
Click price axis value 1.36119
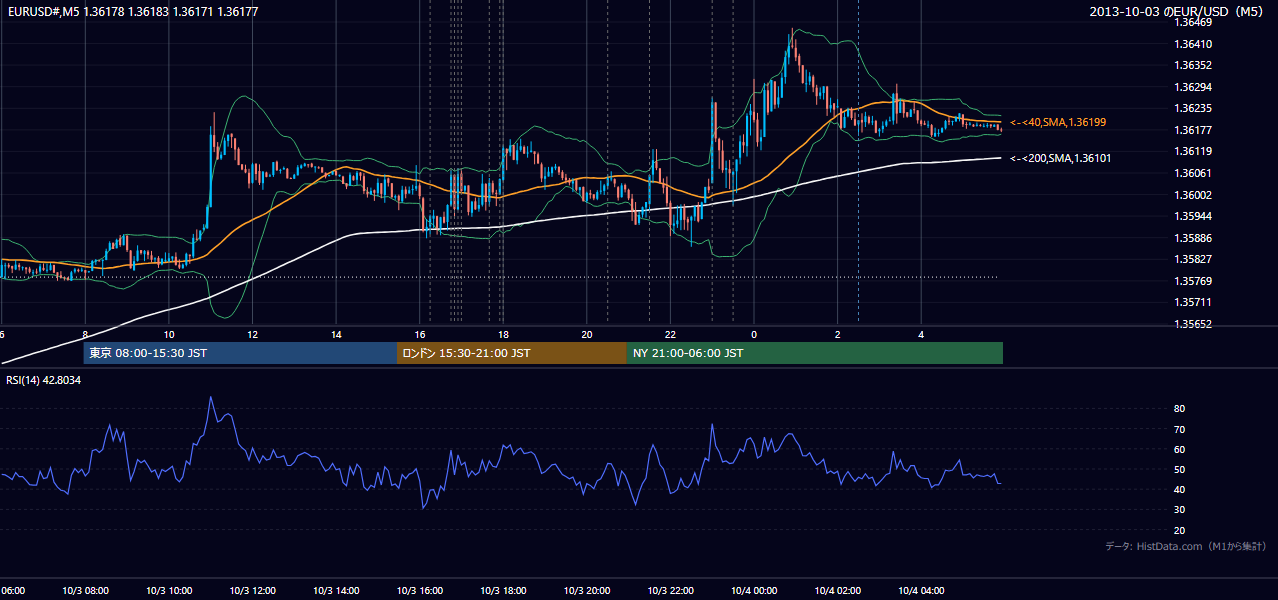[1194, 151]
